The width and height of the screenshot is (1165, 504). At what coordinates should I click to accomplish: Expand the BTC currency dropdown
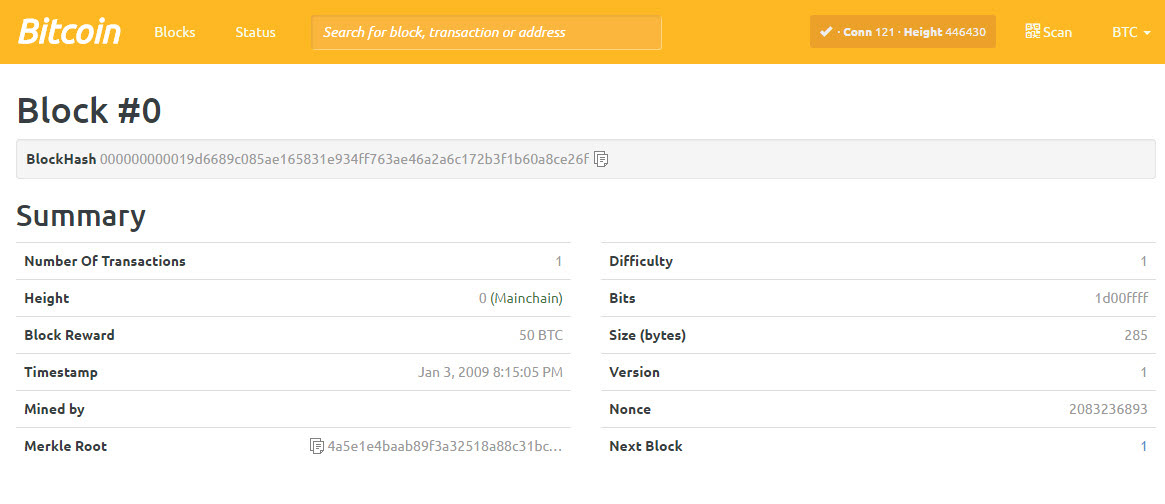point(1130,32)
